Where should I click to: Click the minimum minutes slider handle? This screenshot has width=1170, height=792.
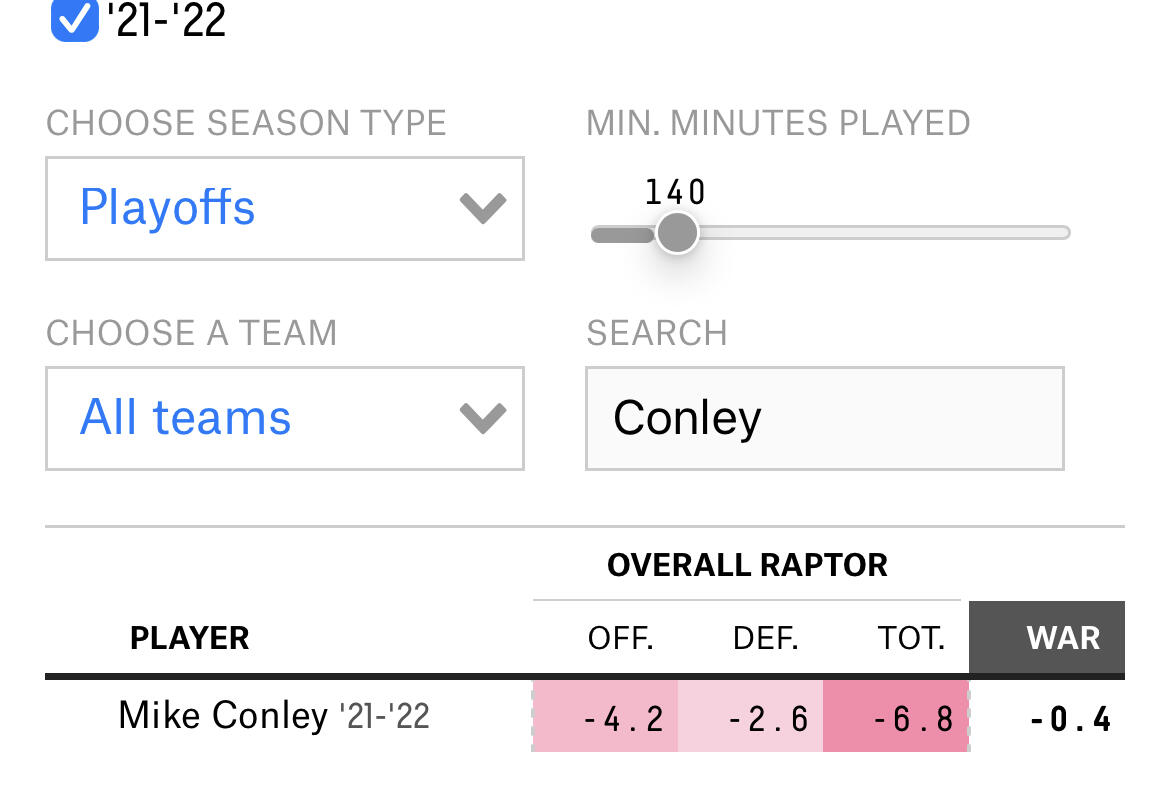(x=677, y=233)
